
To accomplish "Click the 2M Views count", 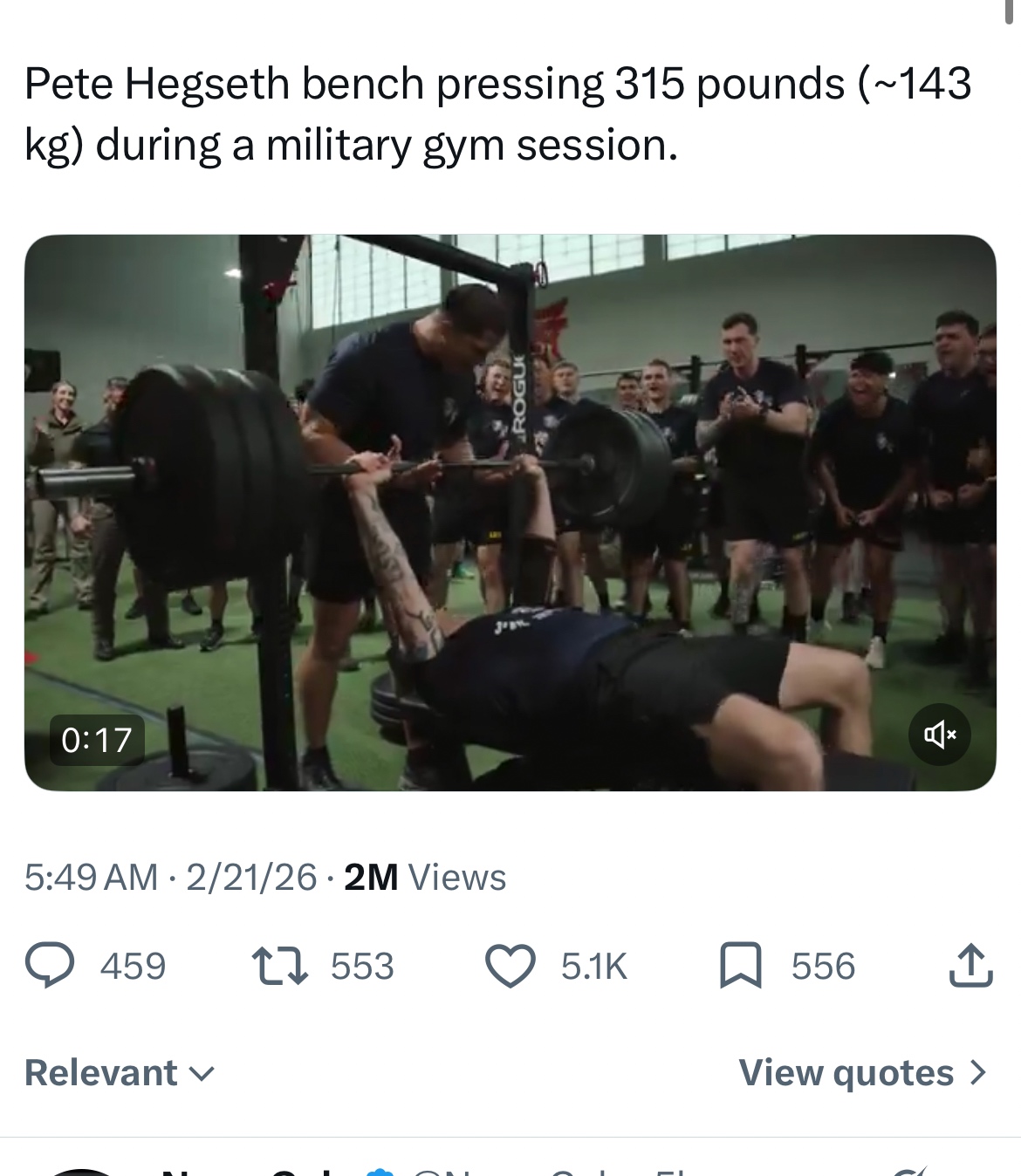I will tap(425, 877).
